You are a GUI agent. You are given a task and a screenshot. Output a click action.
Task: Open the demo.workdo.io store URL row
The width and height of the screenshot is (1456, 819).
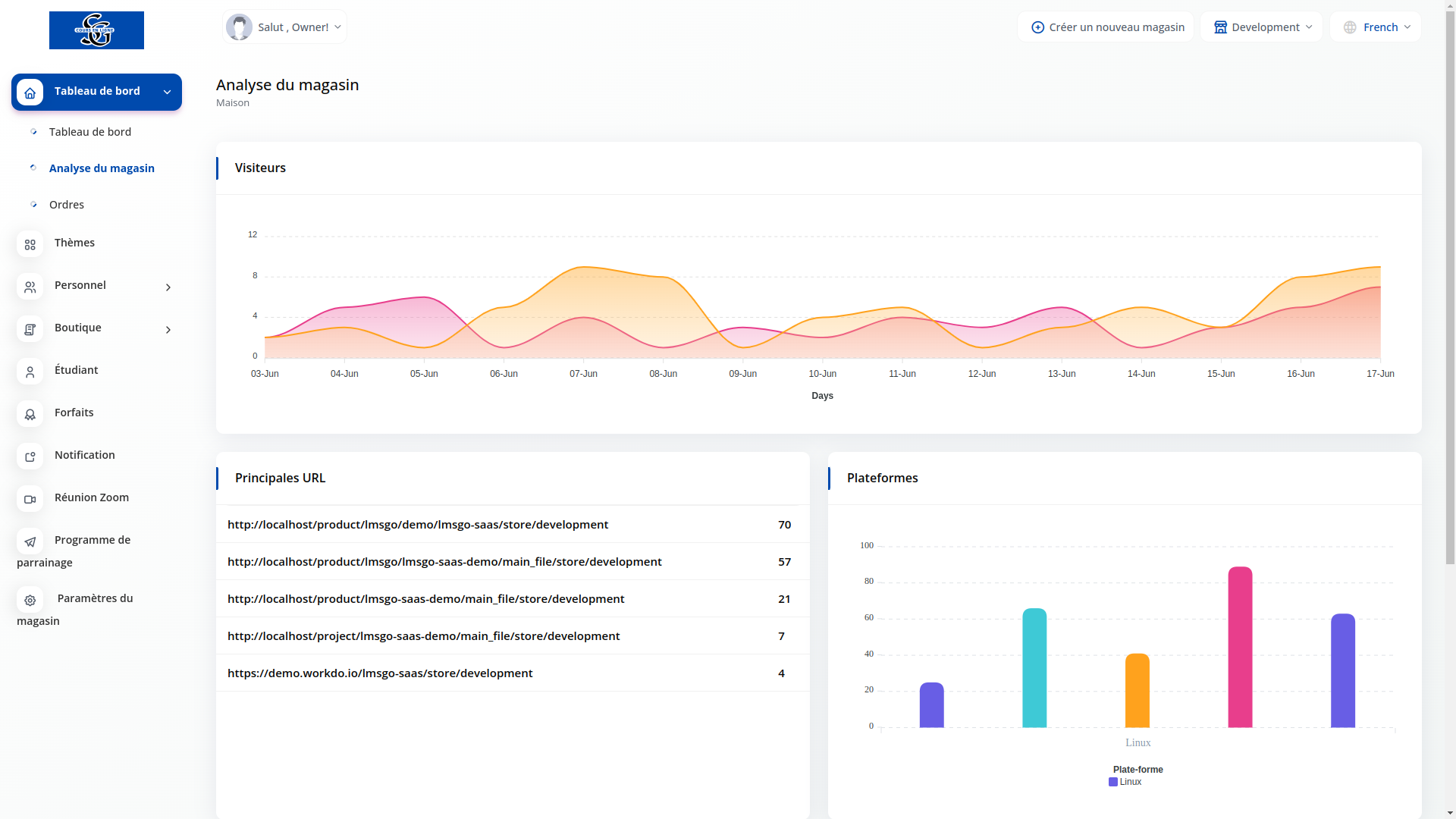click(380, 673)
